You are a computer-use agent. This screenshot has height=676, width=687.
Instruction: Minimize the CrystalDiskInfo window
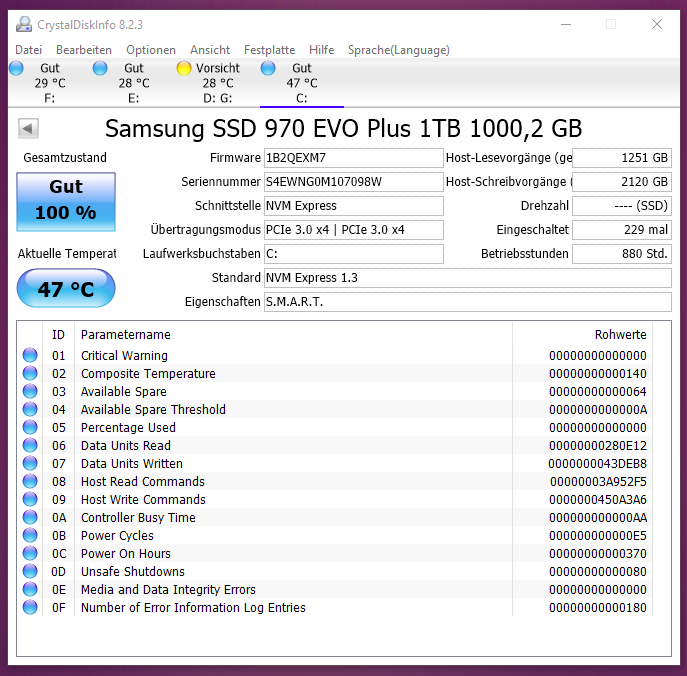click(566, 25)
